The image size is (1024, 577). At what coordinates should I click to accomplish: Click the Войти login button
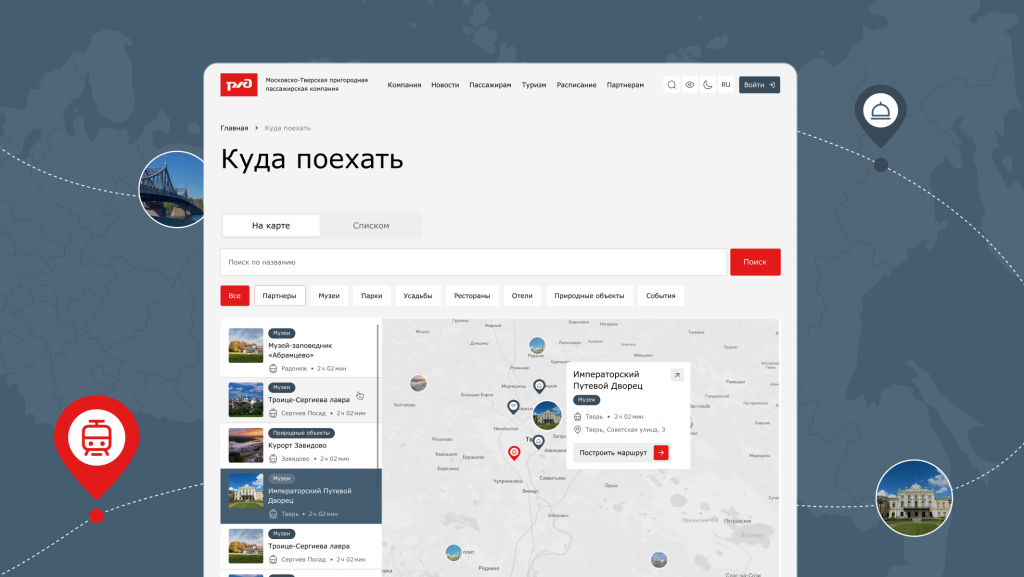760,85
